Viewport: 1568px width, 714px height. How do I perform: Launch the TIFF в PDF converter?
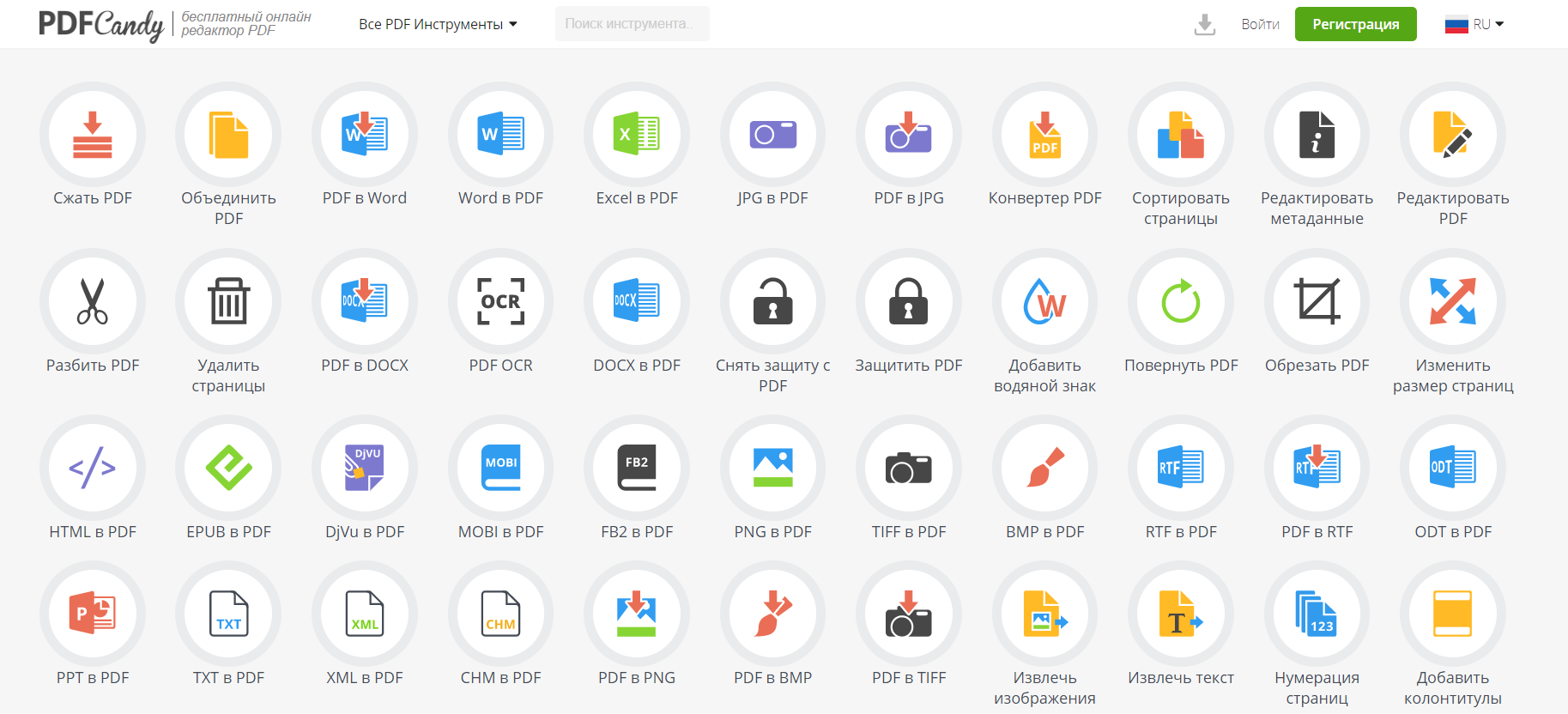tap(909, 468)
